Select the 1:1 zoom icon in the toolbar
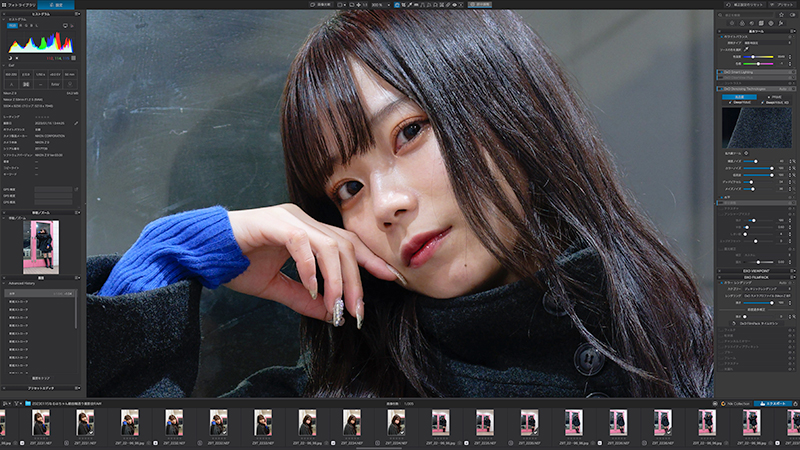 [365, 5]
